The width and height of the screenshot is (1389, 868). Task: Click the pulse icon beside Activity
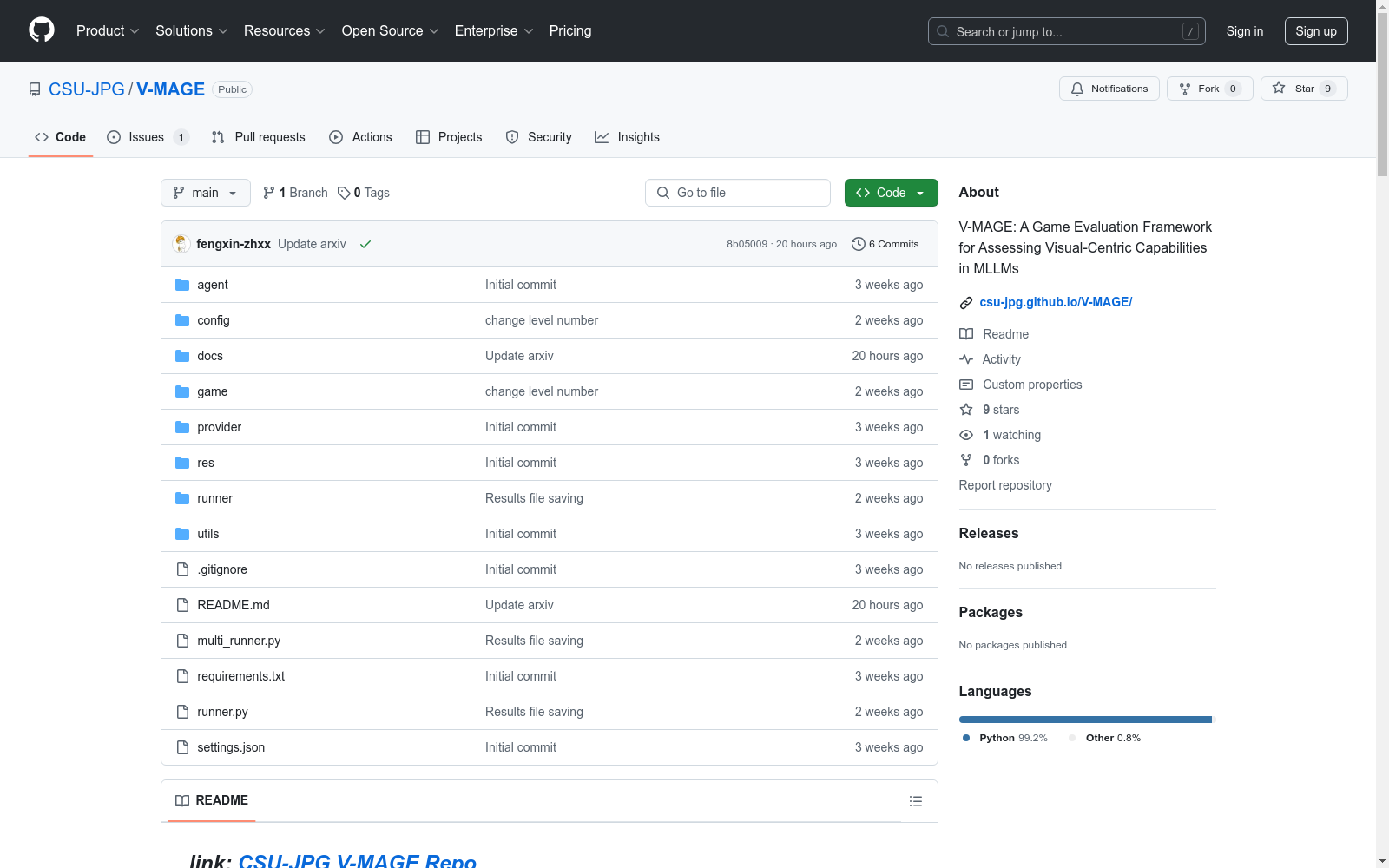pyautogui.click(x=966, y=359)
